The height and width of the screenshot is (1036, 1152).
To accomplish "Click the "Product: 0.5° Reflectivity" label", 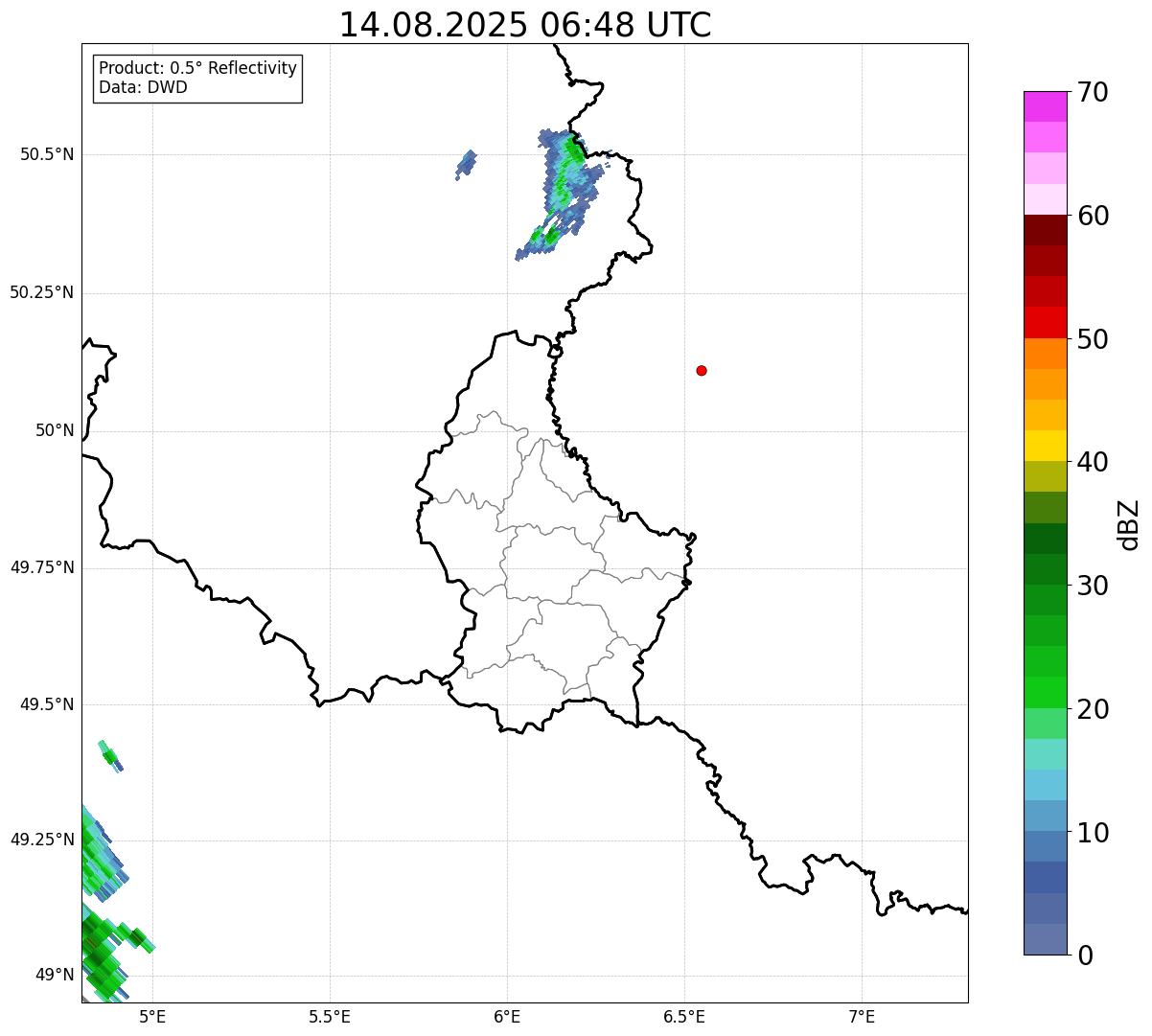I will tap(197, 69).
